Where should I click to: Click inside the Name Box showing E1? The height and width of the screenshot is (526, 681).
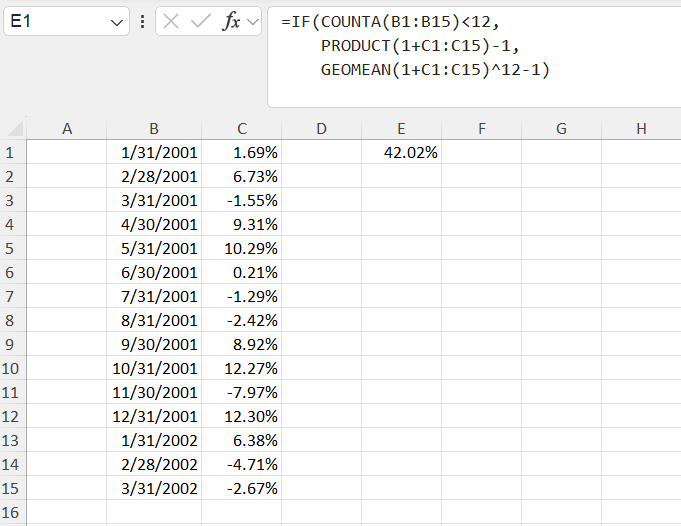pos(55,21)
